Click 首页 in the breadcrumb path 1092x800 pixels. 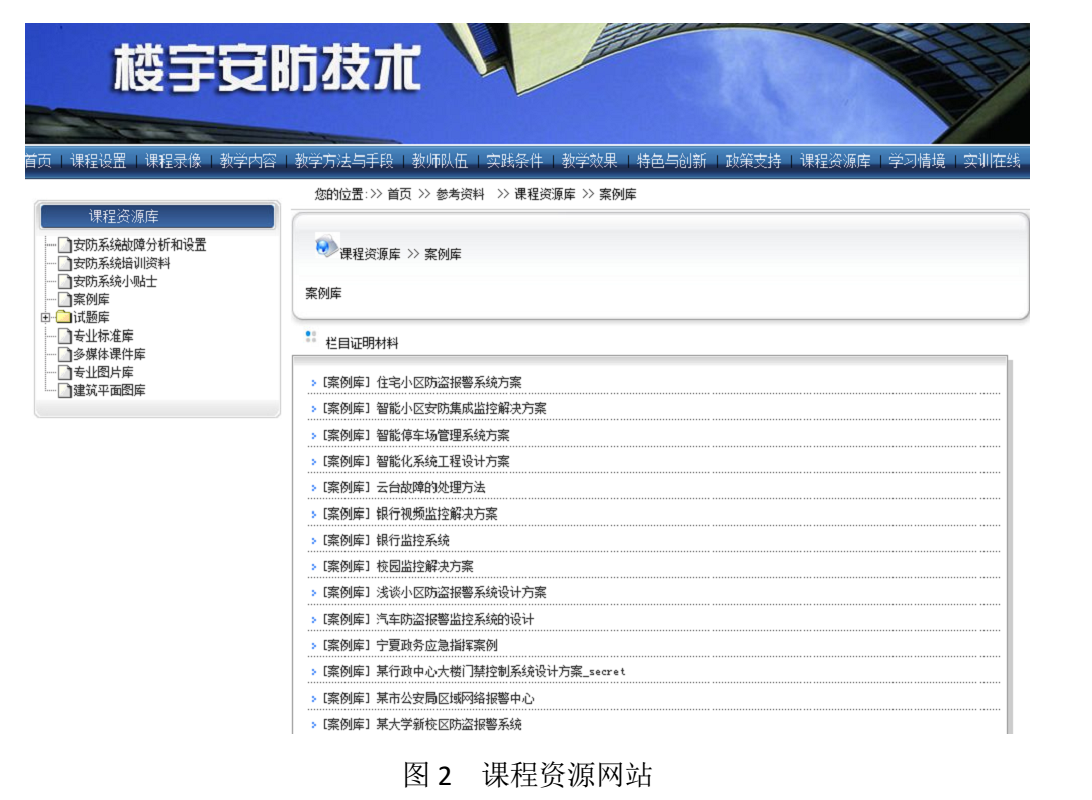[399, 194]
